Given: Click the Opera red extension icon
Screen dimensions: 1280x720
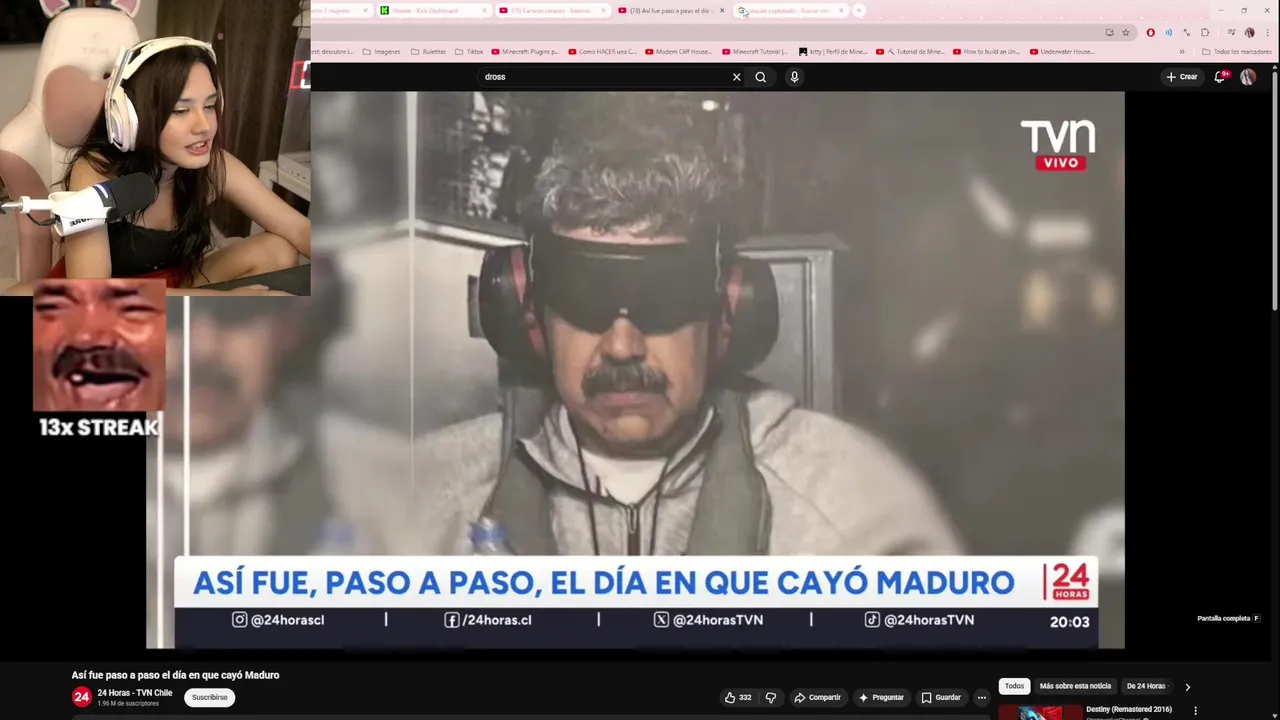Looking at the screenshot, I should [1151, 32].
